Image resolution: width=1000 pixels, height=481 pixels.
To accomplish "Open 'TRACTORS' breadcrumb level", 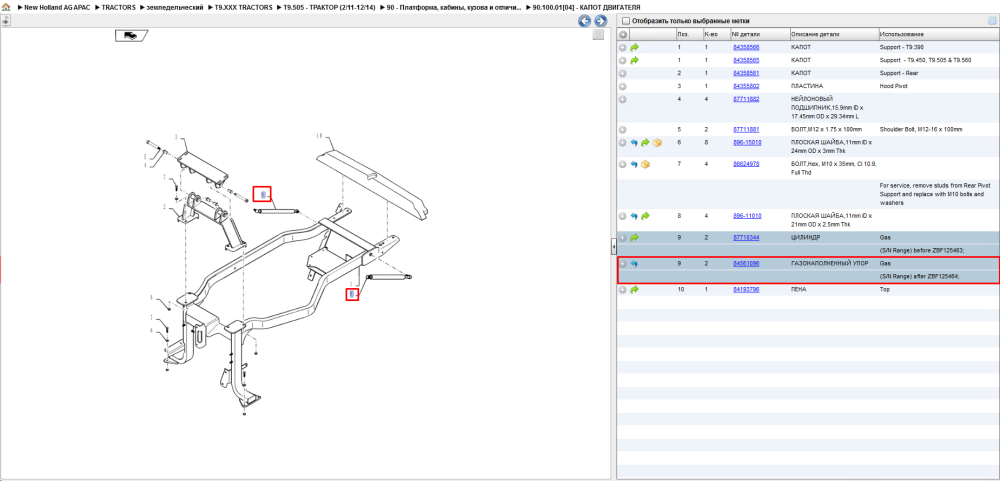I will pos(119,7).
